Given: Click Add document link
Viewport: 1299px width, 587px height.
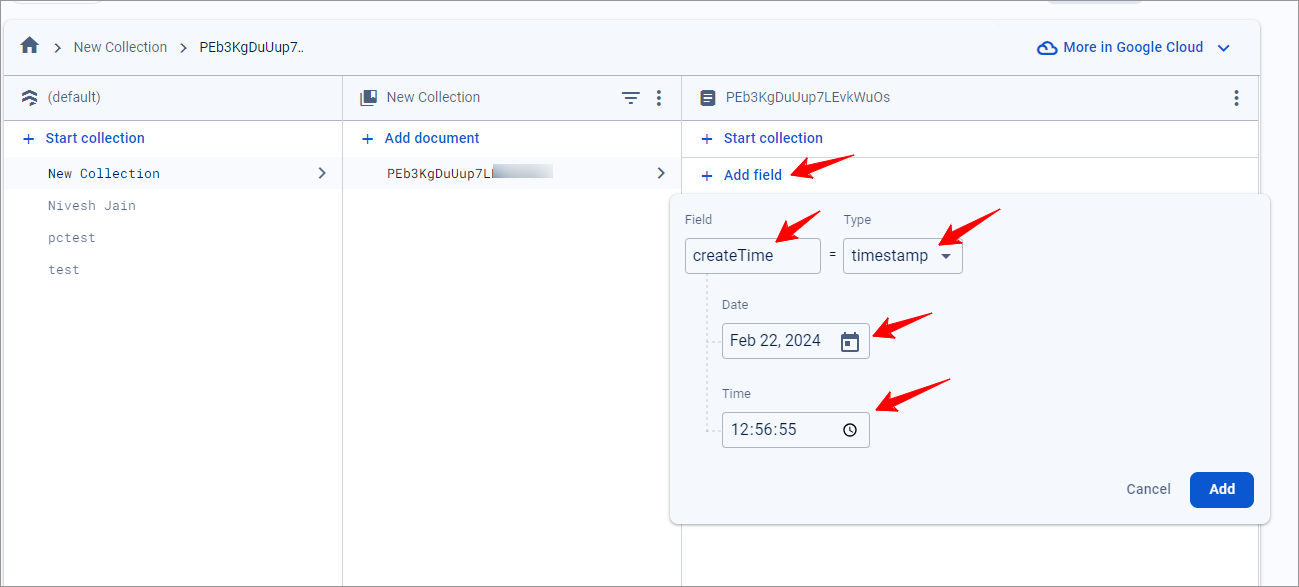Looking at the screenshot, I should tap(432, 138).
